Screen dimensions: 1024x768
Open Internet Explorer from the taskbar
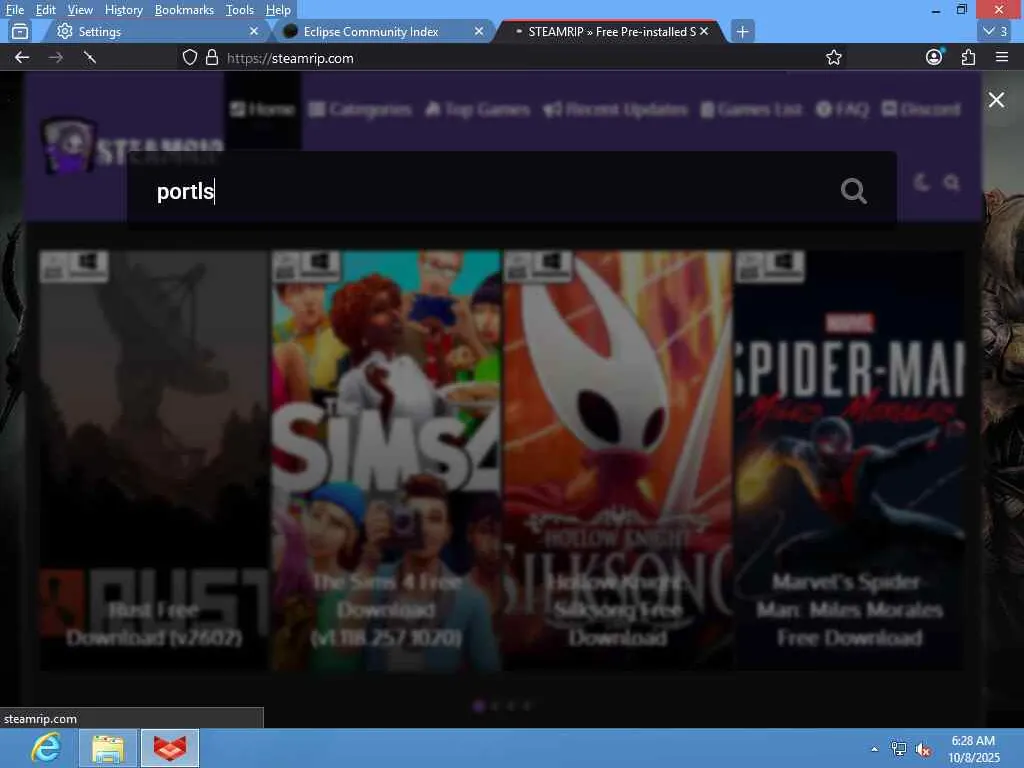pos(46,748)
